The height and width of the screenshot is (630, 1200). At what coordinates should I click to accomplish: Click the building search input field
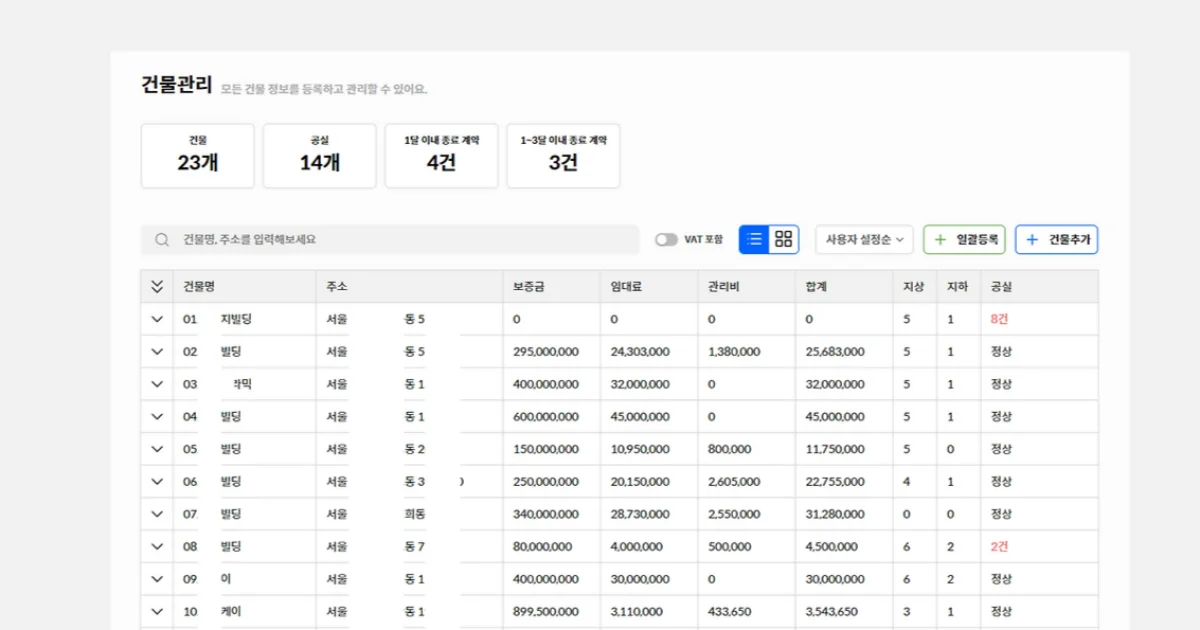(x=390, y=239)
